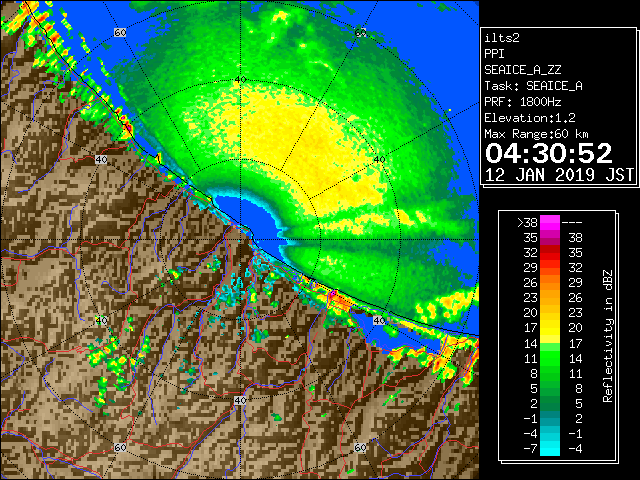The image size is (640, 480).
Task: Click the cyan -7 dBZ legend swatch
Action: coord(550,448)
